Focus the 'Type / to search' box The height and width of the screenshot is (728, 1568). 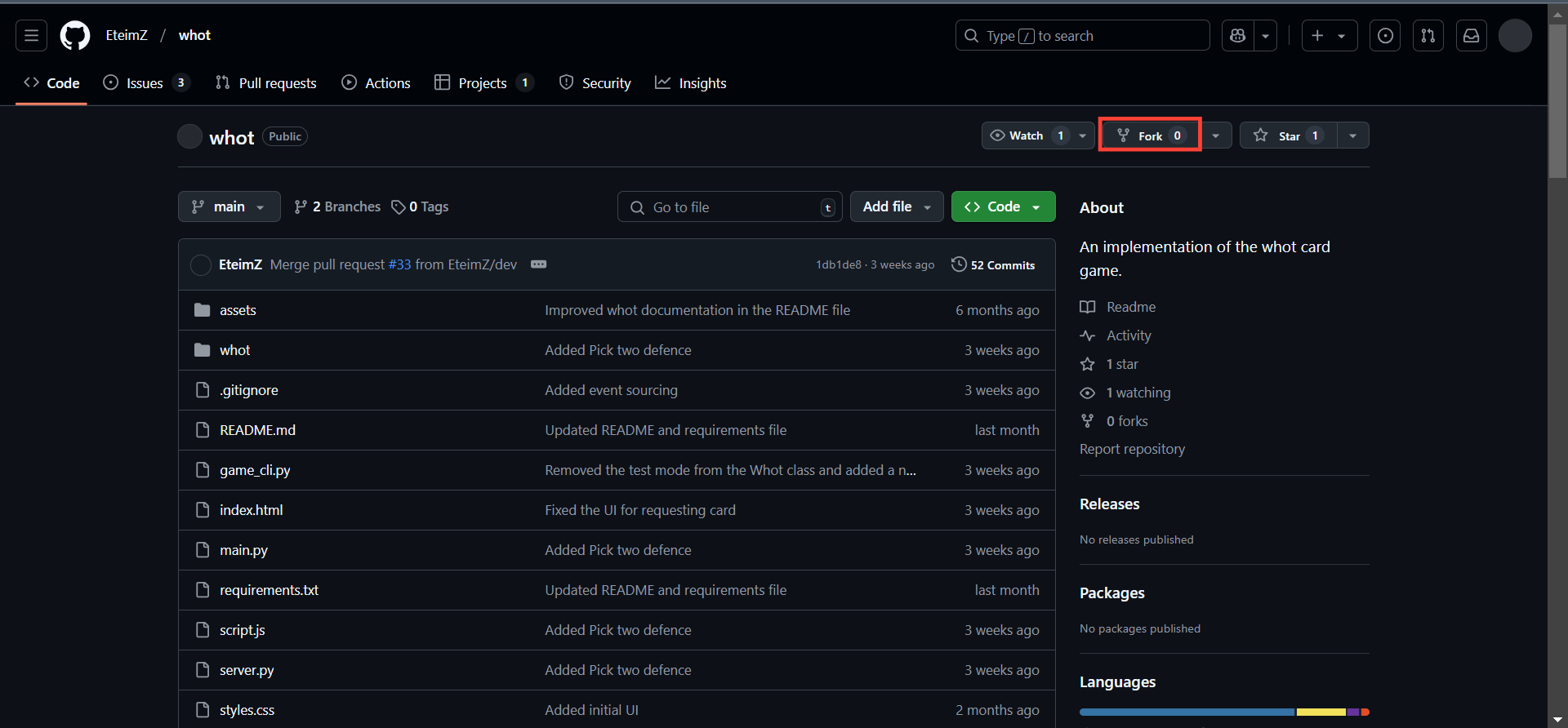[1082, 36]
